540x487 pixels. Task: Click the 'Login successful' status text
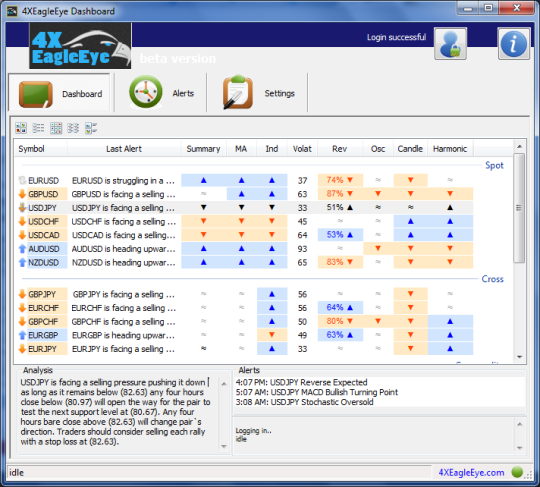(x=396, y=37)
